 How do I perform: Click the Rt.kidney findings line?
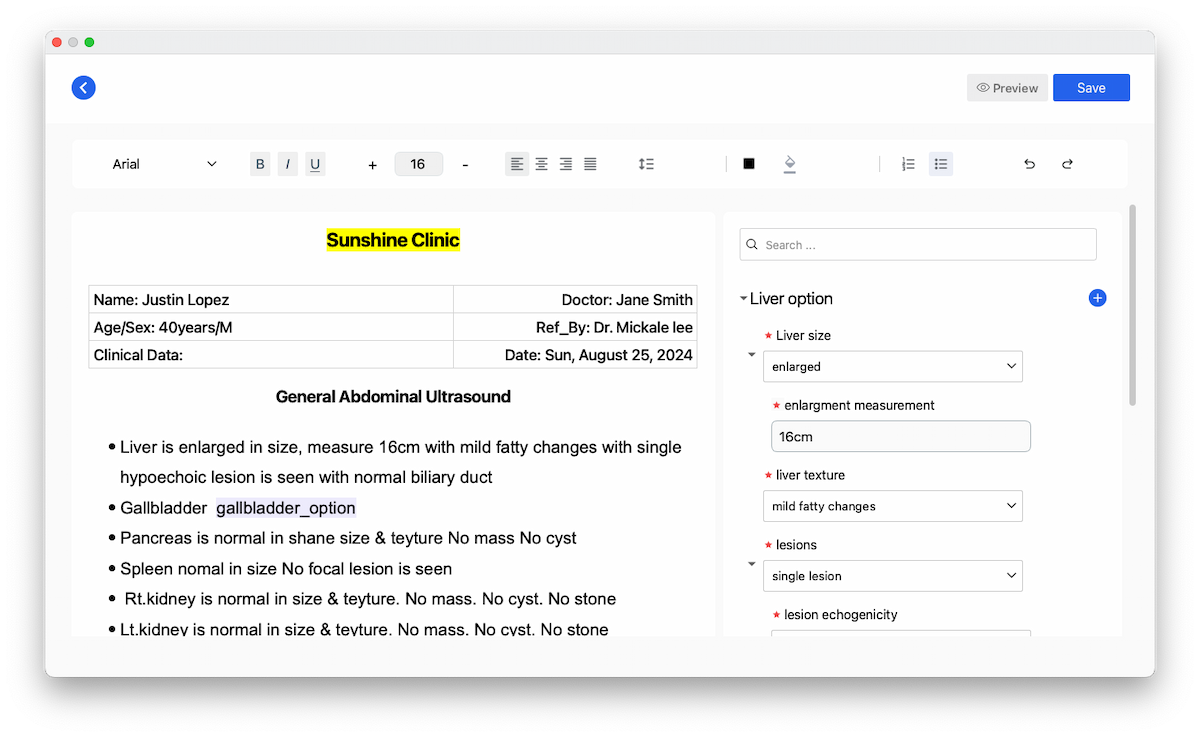[370, 599]
